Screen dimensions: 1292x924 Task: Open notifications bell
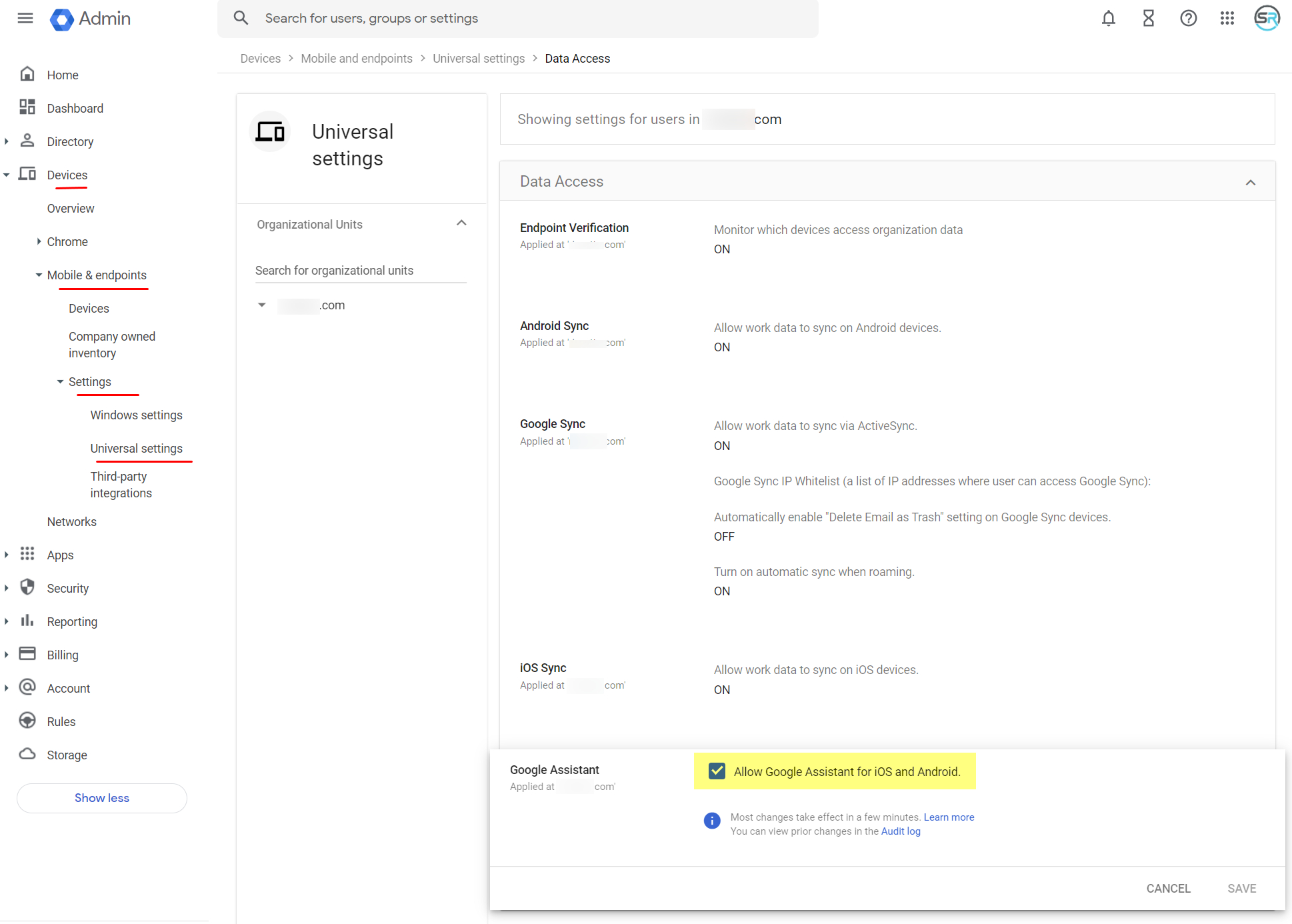tap(1108, 18)
